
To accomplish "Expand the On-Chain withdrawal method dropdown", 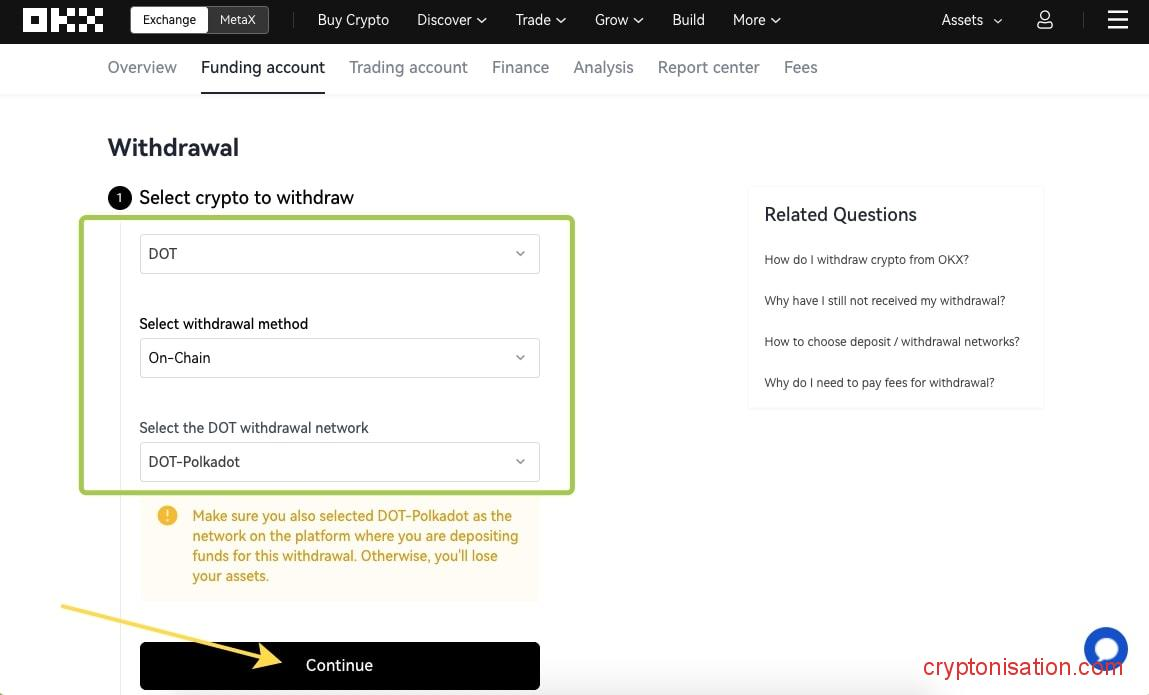I will (339, 358).
